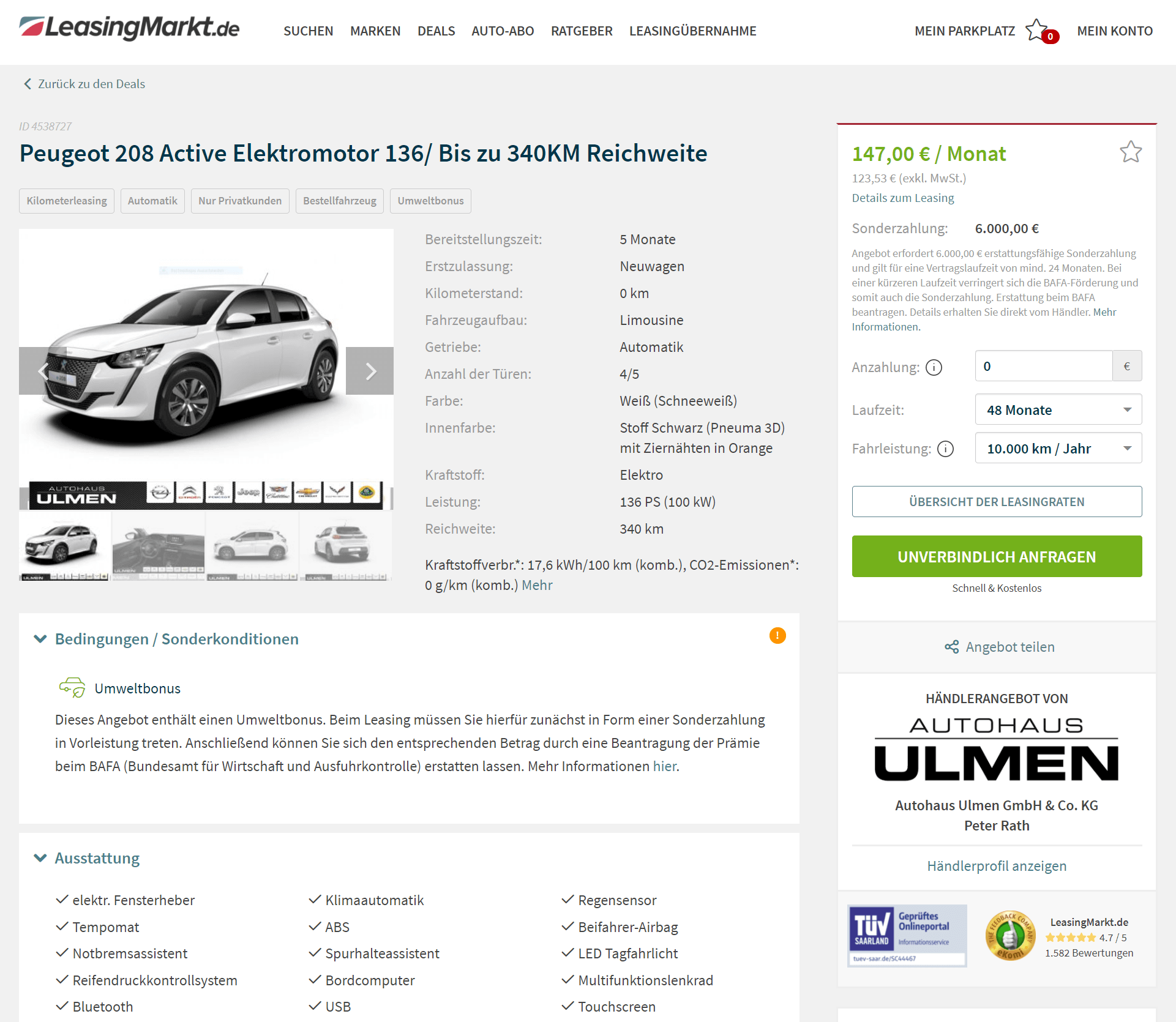This screenshot has width=1176, height=1022.
Task: Click the back chevron beside Zurück zu den Deals
Action: (x=28, y=84)
